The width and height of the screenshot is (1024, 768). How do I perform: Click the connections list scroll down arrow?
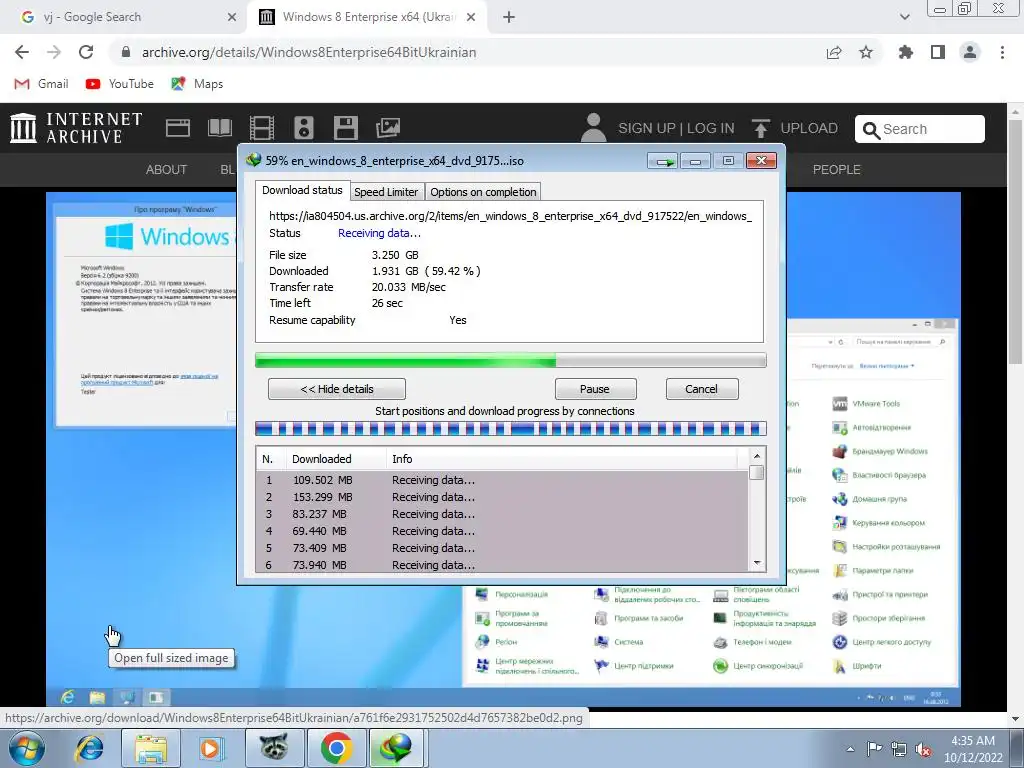(x=757, y=563)
